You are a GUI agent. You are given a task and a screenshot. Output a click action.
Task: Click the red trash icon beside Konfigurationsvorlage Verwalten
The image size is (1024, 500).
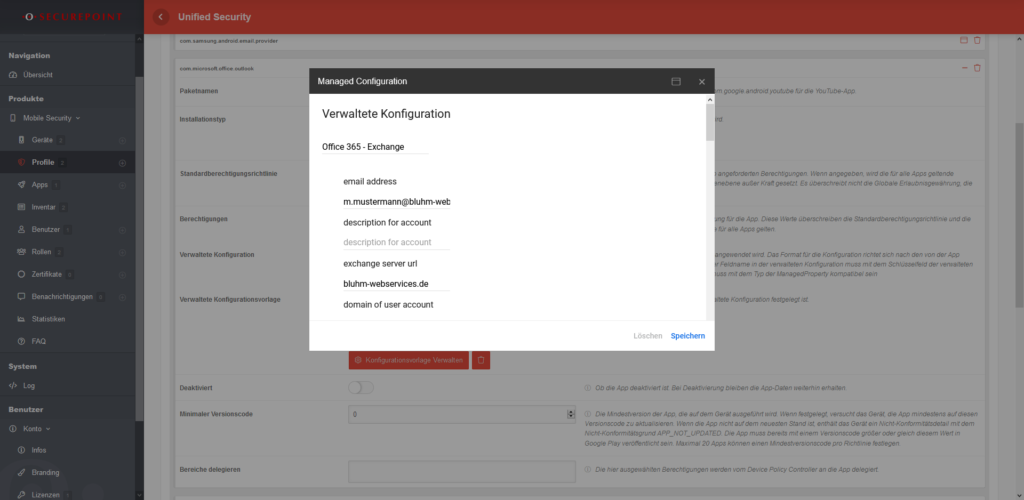pos(481,359)
